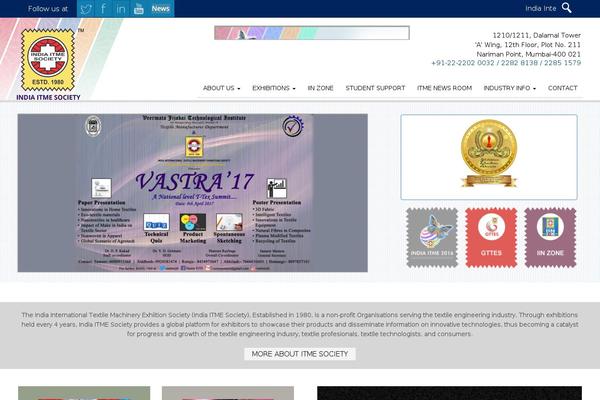This screenshot has width=600, height=400.
Task: Open the GTTES stamp tile
Action: (491, 238)
